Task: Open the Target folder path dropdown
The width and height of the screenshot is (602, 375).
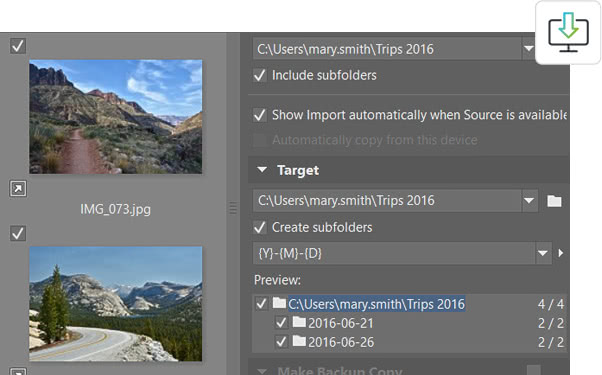Action: click(529, 201)
